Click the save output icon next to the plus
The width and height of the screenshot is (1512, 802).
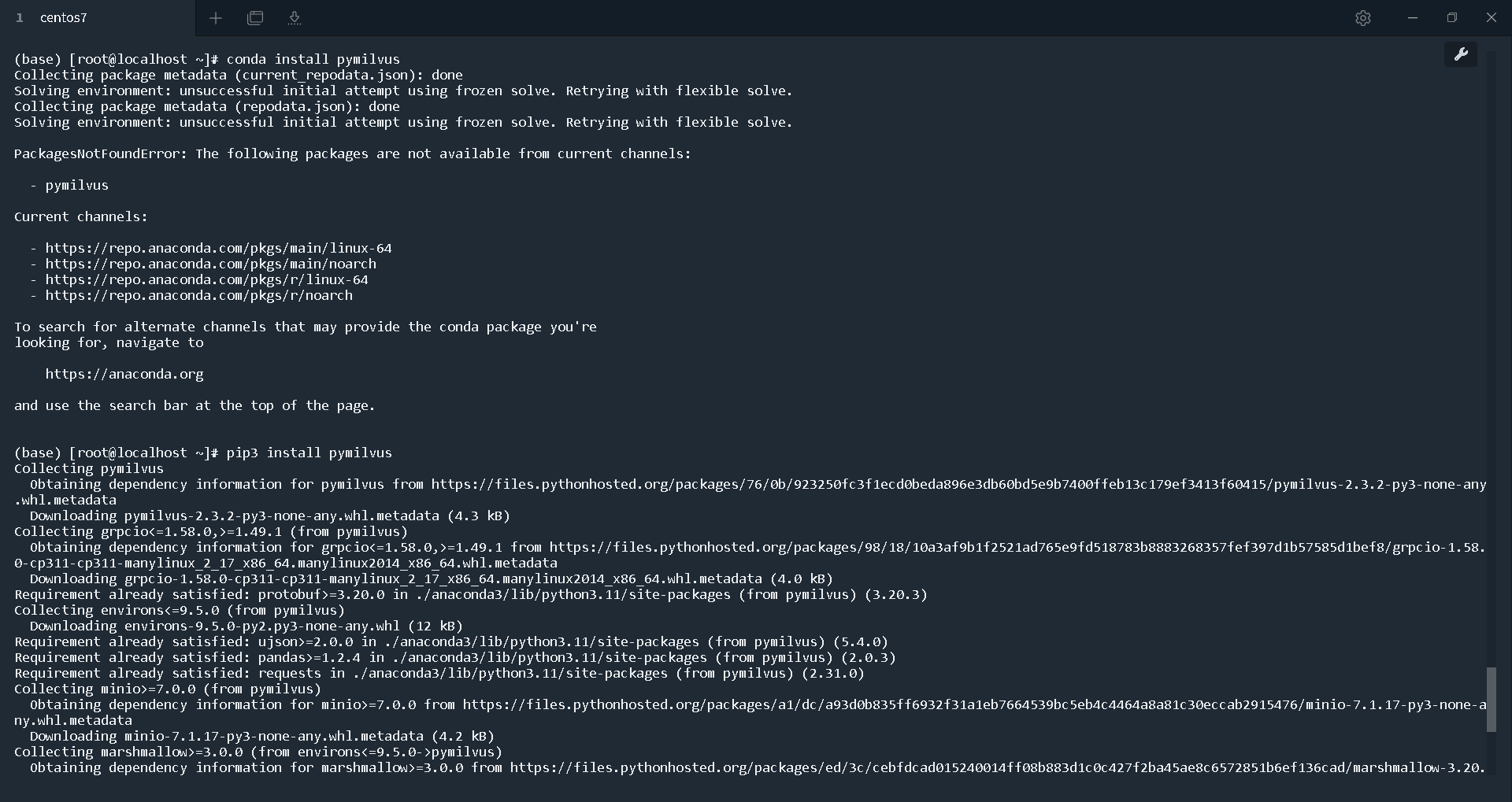coord(295,18)
